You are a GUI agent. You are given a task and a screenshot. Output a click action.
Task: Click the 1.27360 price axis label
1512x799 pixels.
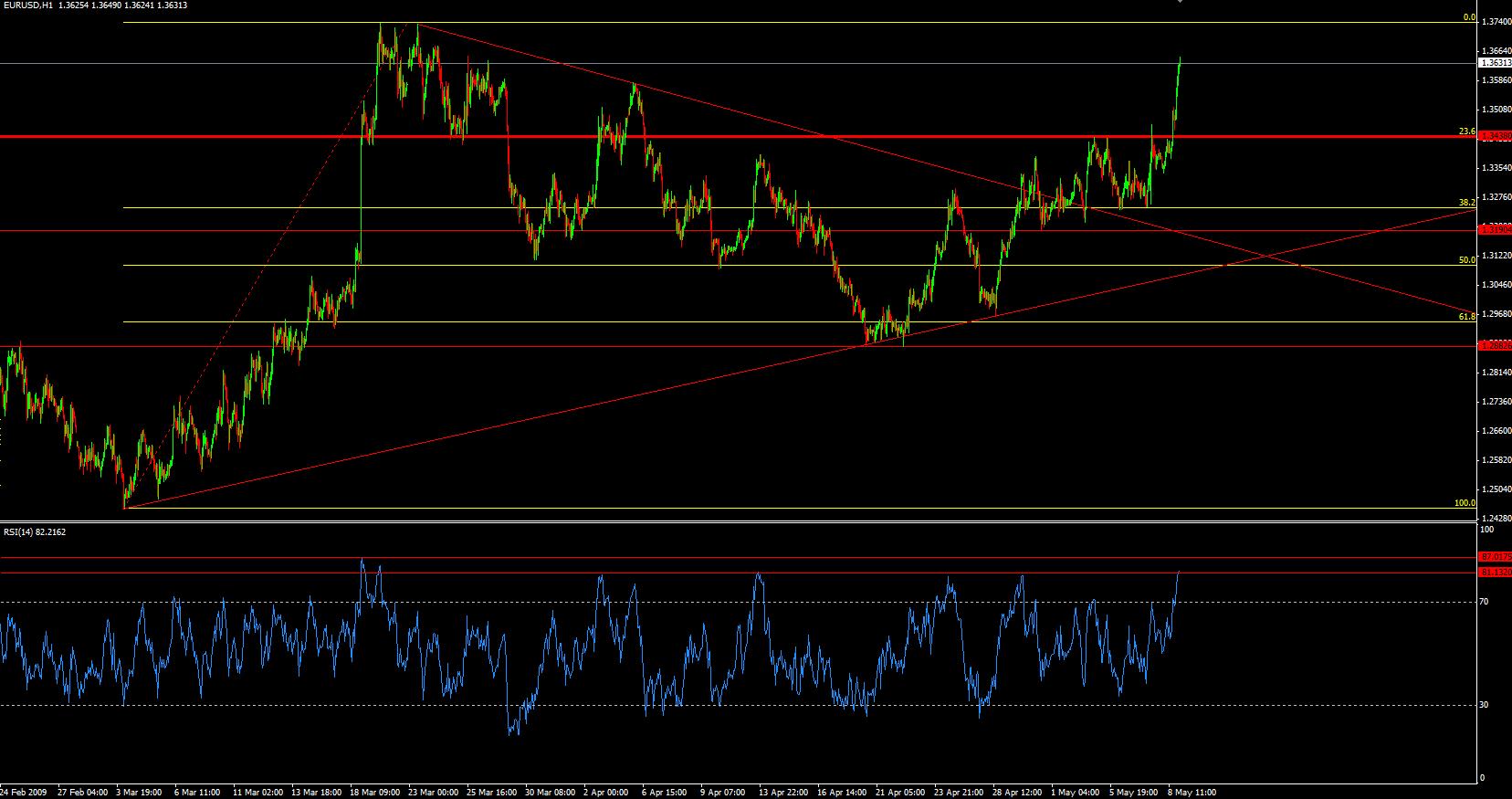(x=1496, y=402)
